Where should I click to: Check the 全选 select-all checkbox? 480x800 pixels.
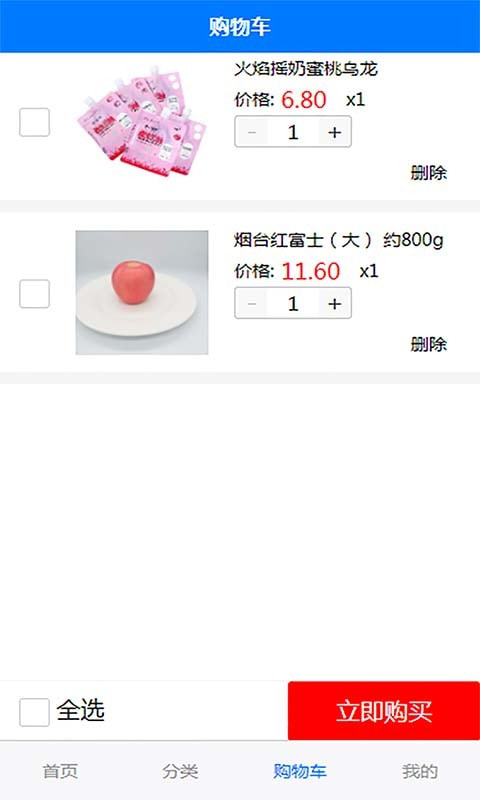(x=34, y=712)
